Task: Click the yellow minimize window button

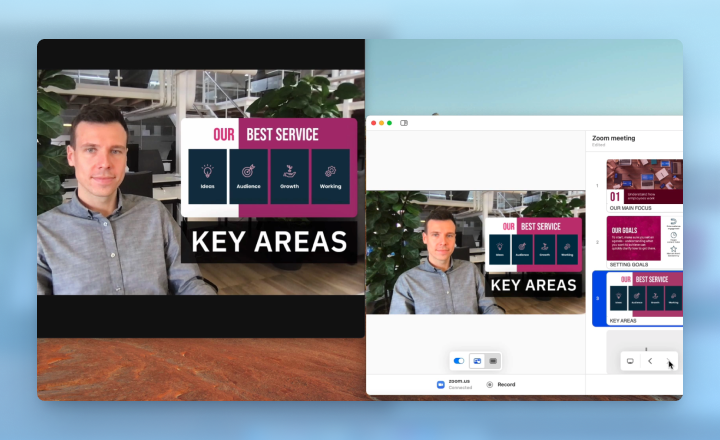Action: 381,123
